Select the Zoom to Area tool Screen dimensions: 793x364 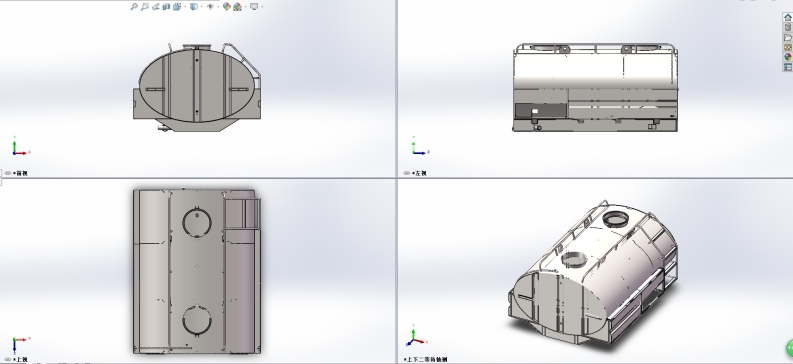click(x=145, y=7)
